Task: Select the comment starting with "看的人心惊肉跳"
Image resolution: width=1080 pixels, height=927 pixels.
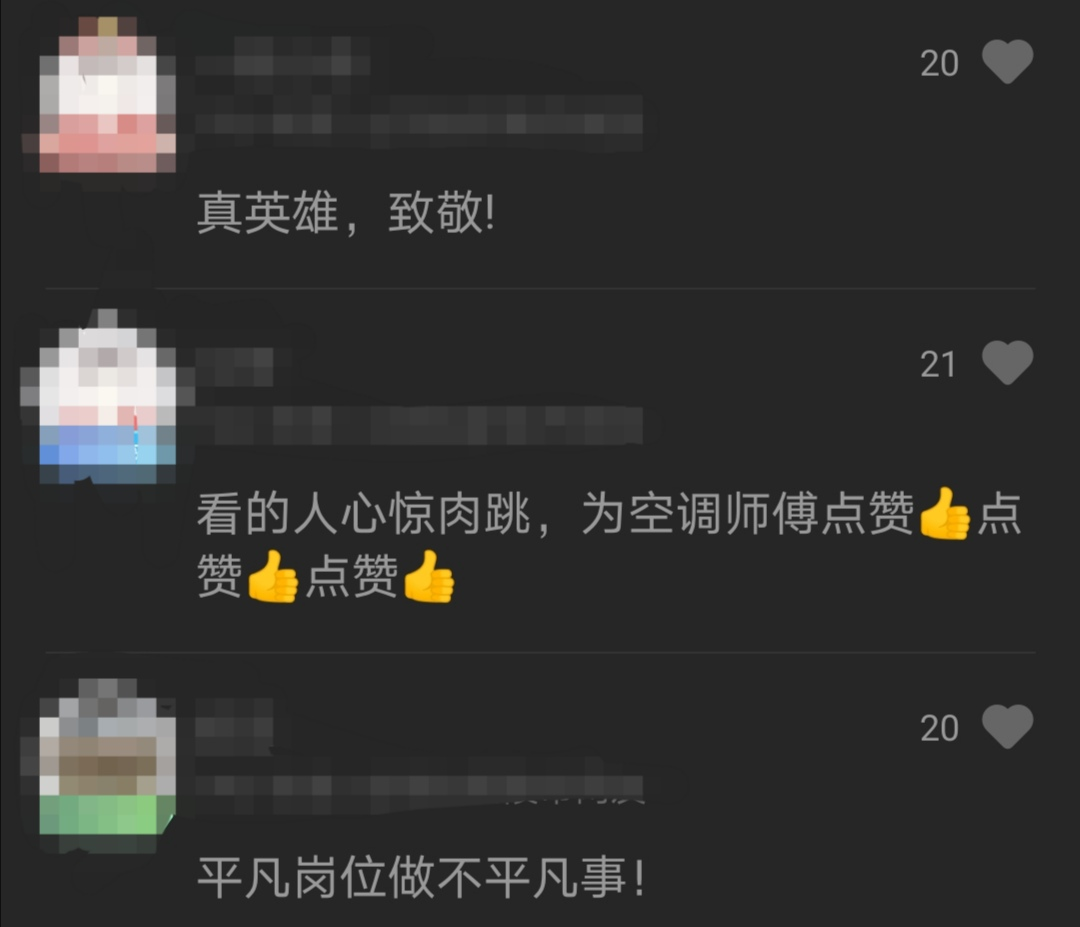Action: click(609, 545)
